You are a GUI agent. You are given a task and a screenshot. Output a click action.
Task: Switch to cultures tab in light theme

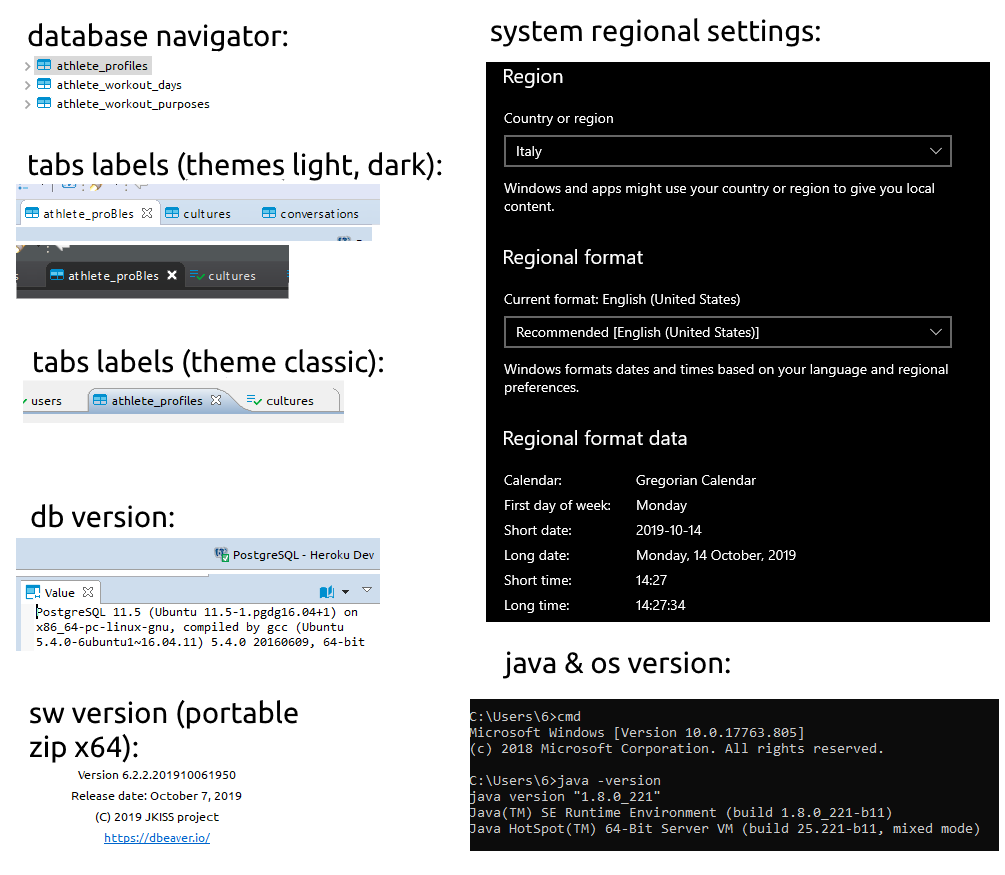(206, 213)
